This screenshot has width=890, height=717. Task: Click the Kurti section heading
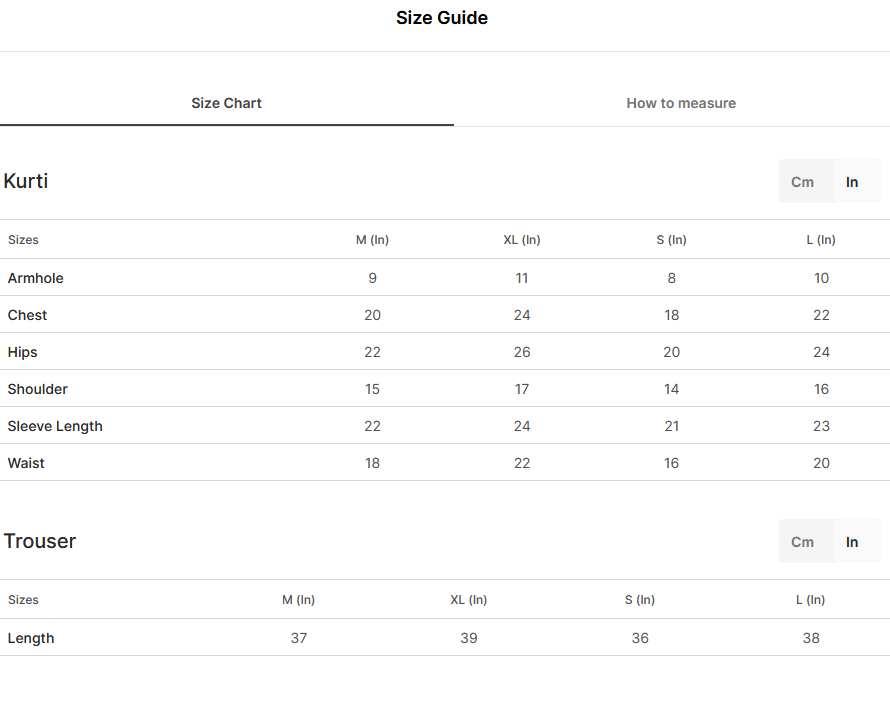(x=26, y=181)
